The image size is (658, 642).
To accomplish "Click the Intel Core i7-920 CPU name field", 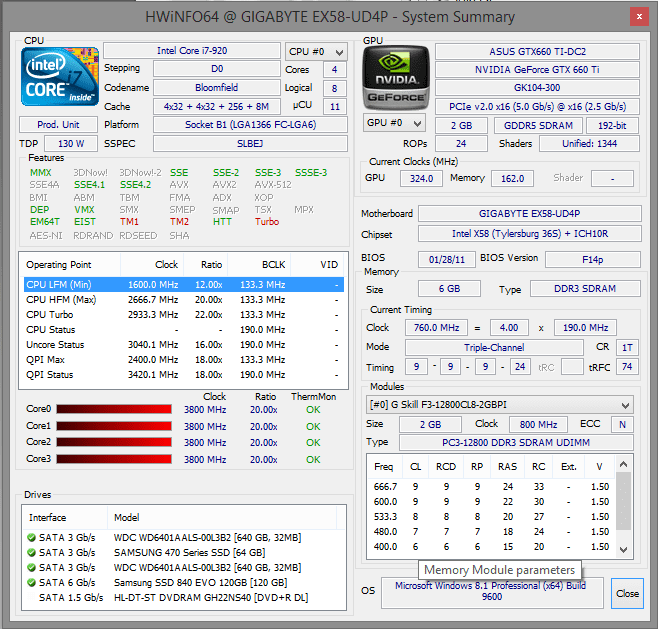I will click(x=192, y=51).
